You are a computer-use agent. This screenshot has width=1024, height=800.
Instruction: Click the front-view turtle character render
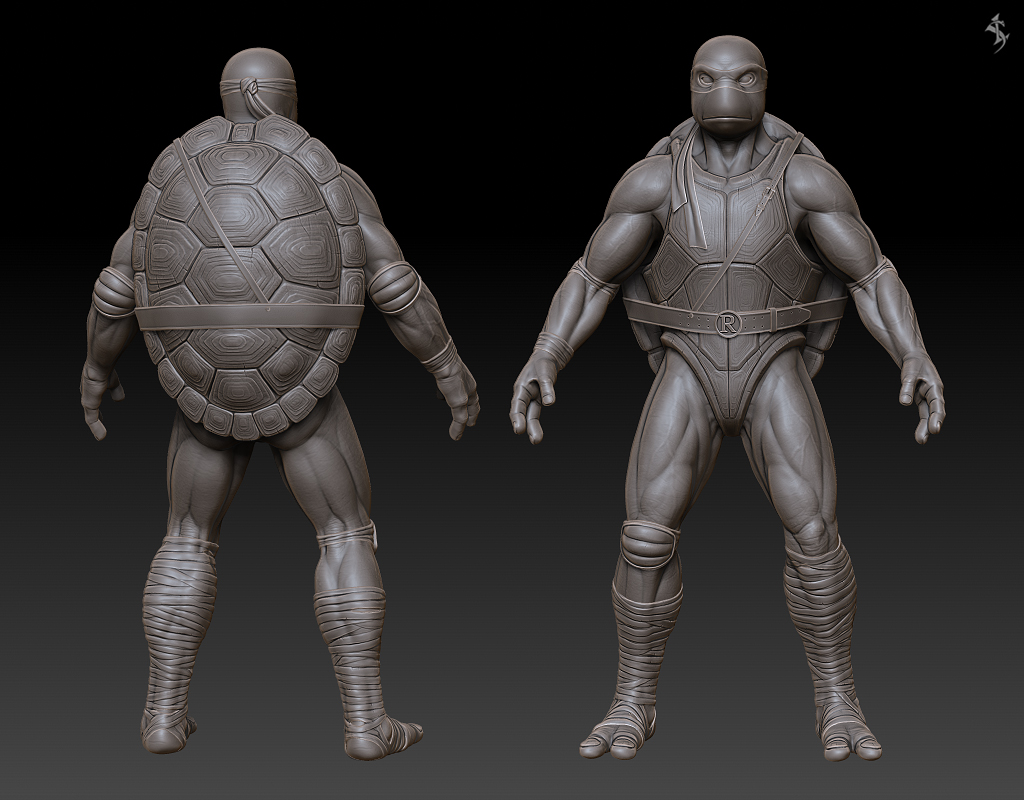pos(727,398)
